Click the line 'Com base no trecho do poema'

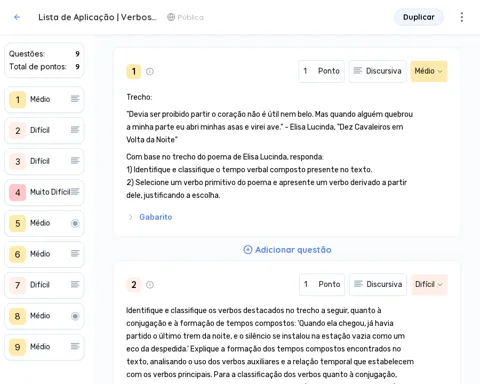tap(225, 157)
